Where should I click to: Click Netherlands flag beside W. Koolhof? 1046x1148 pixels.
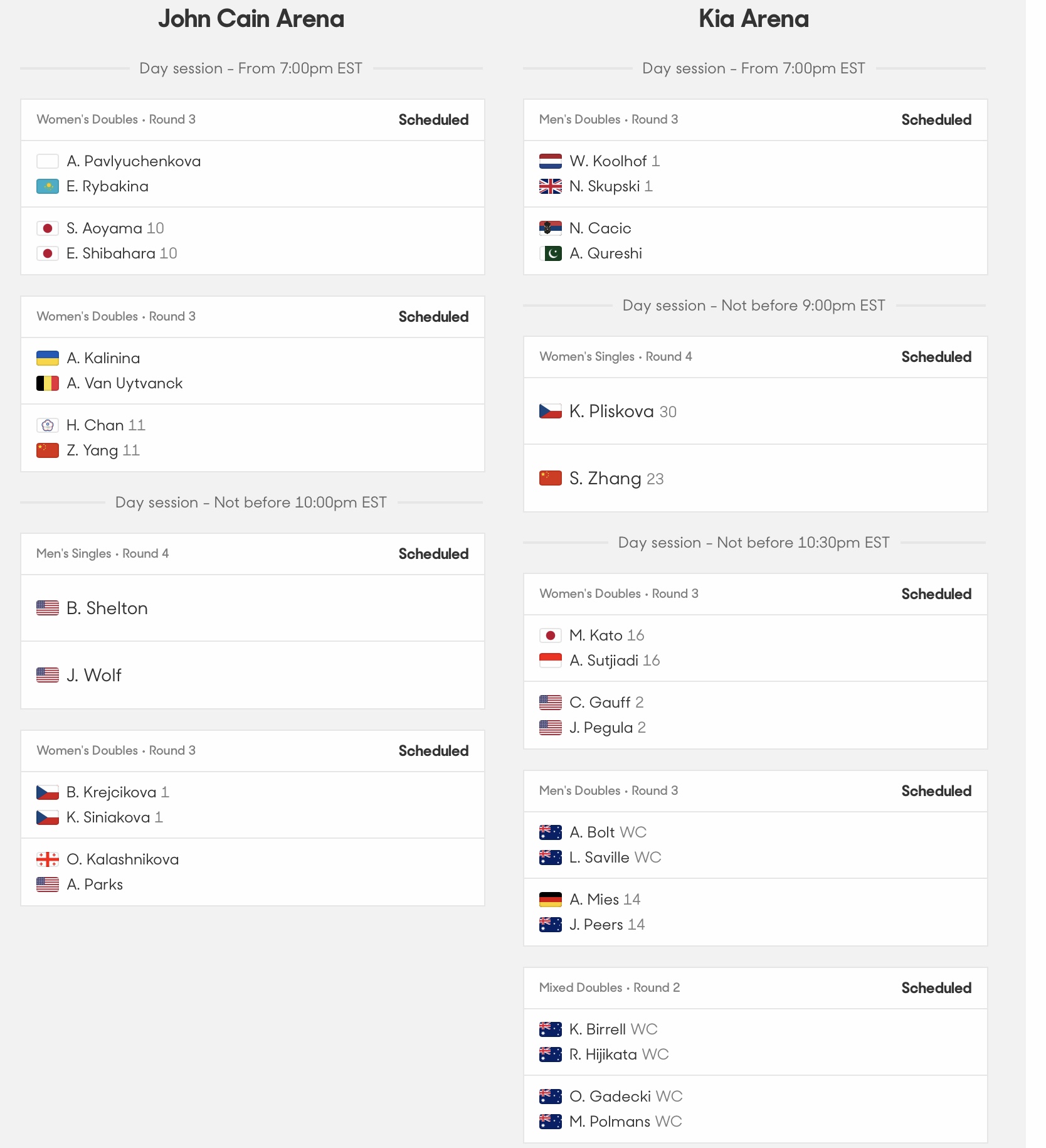pyautogui.click(x=551, y=161)
